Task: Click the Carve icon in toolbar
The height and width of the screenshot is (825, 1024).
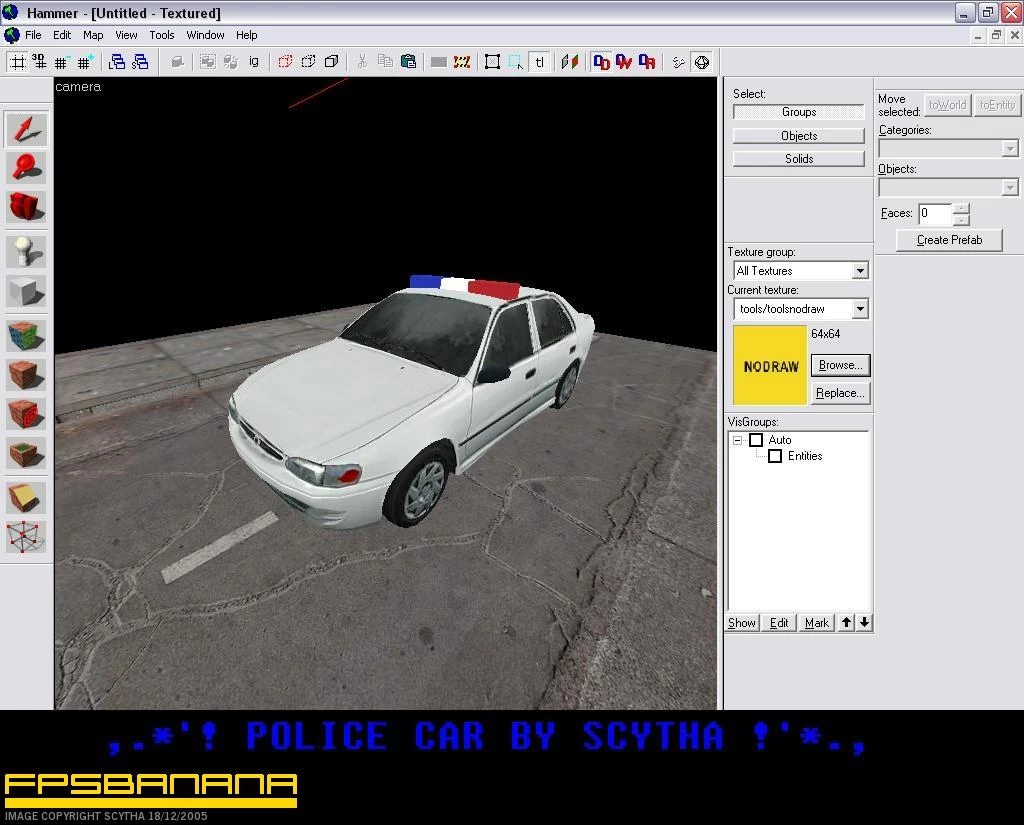Action: [177, 62]
